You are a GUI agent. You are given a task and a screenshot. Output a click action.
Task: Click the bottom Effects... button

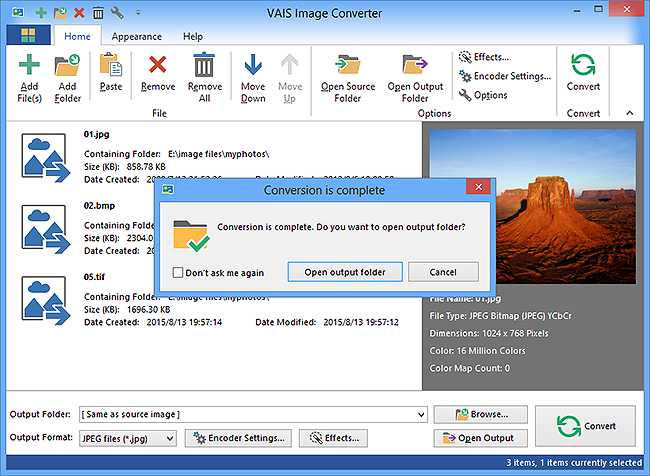[x=333, y=438]
